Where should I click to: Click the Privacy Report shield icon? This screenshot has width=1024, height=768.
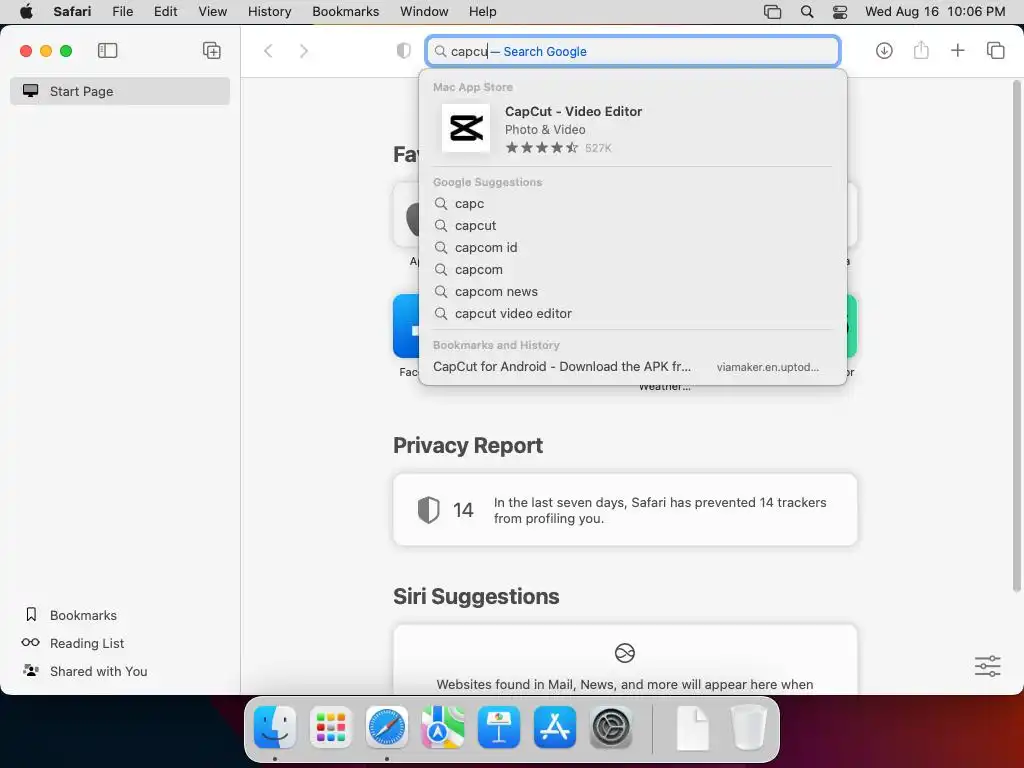click(x=428, y=509)
